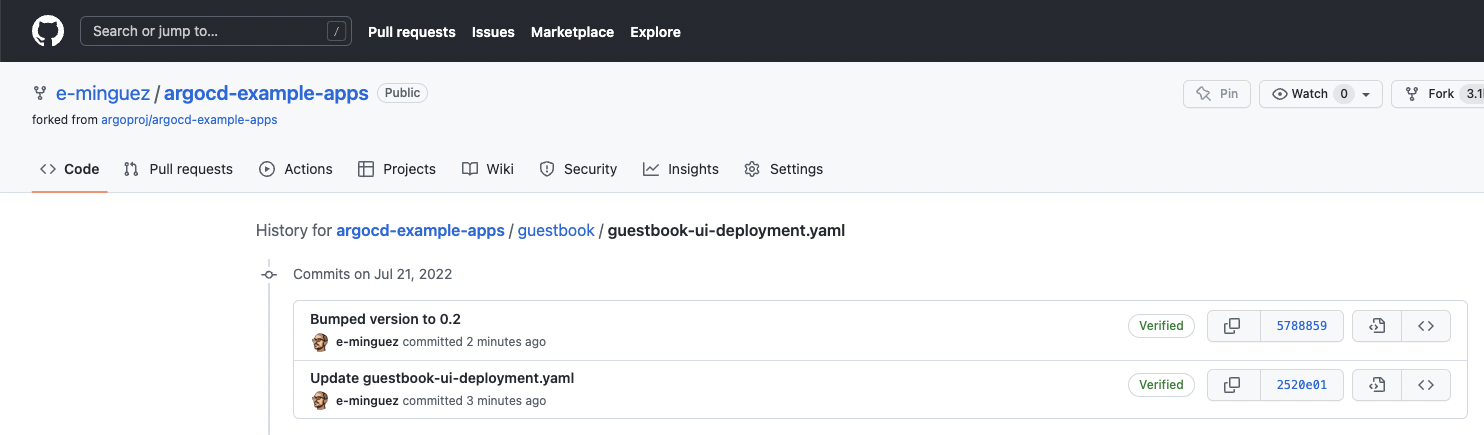Open the Pull requests repository tab
The width and height of the screenshot is (1484, 435).
(178, 169)
